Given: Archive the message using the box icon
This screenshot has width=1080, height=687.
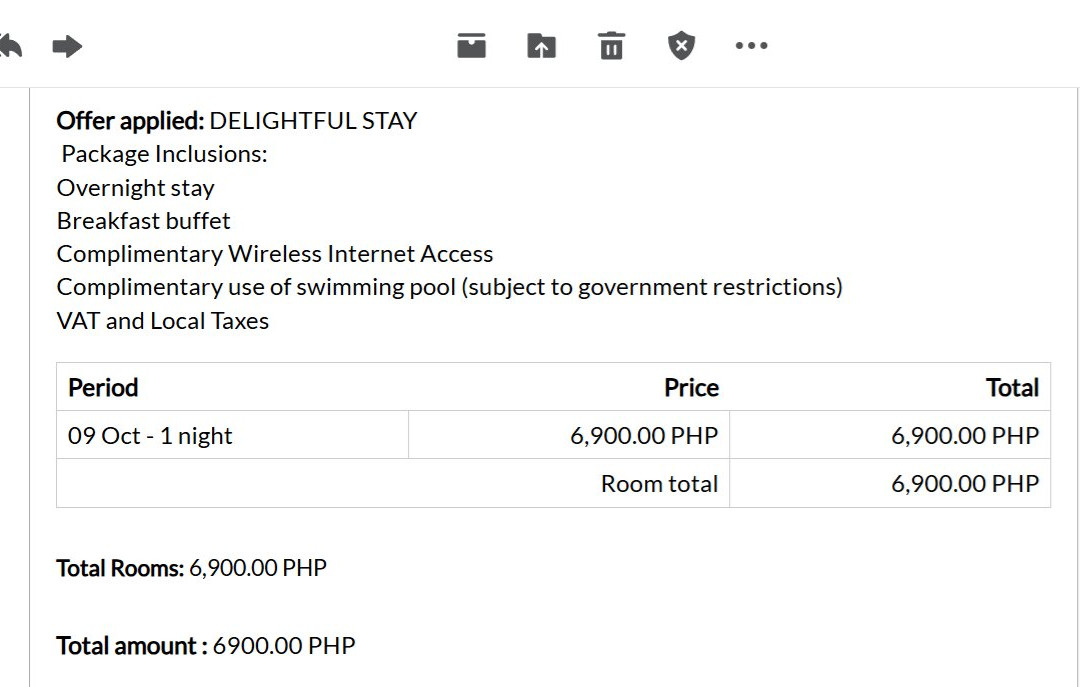Looking at the screenshot, I should [x=471, y=45].
